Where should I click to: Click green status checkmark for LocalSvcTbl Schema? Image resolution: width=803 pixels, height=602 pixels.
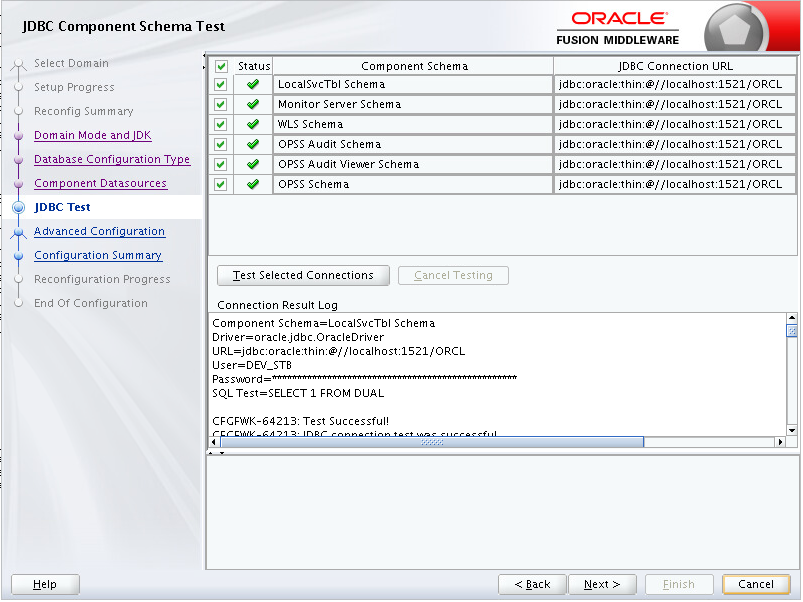[x=252, y=84]
